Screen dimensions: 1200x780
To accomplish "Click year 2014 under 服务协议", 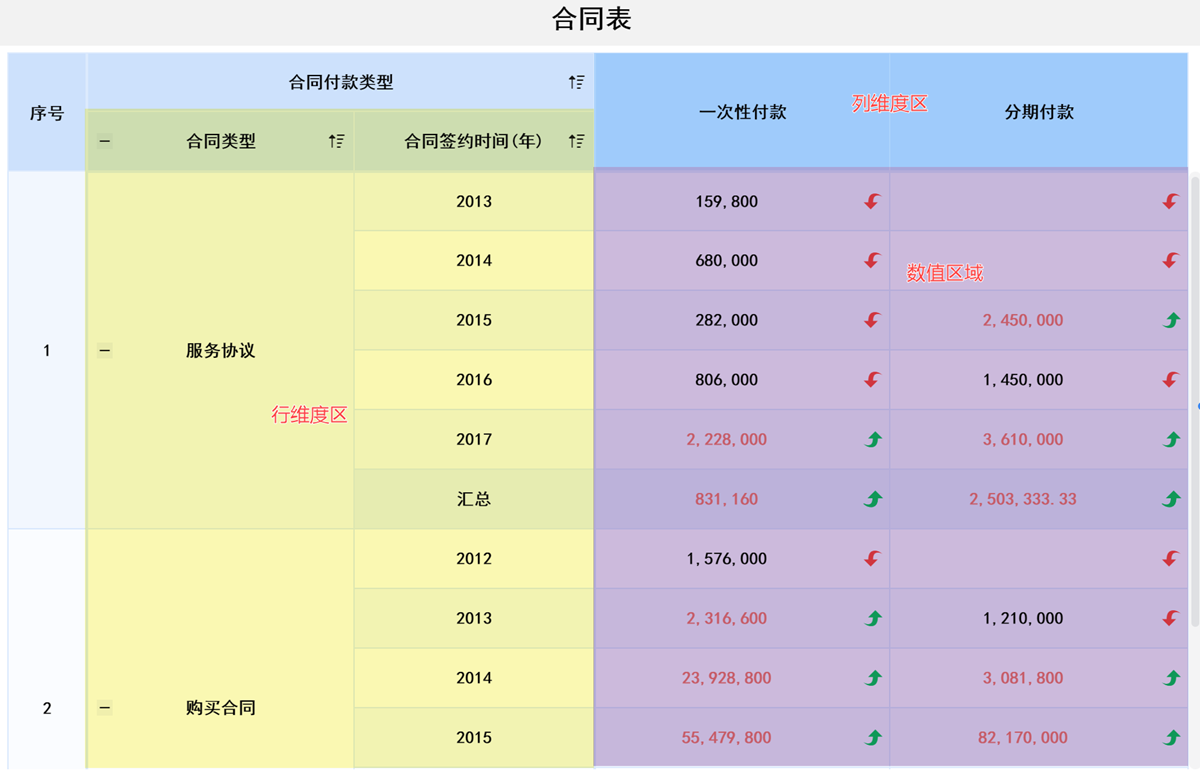I will pyautogui.click(x=474, y=260).
